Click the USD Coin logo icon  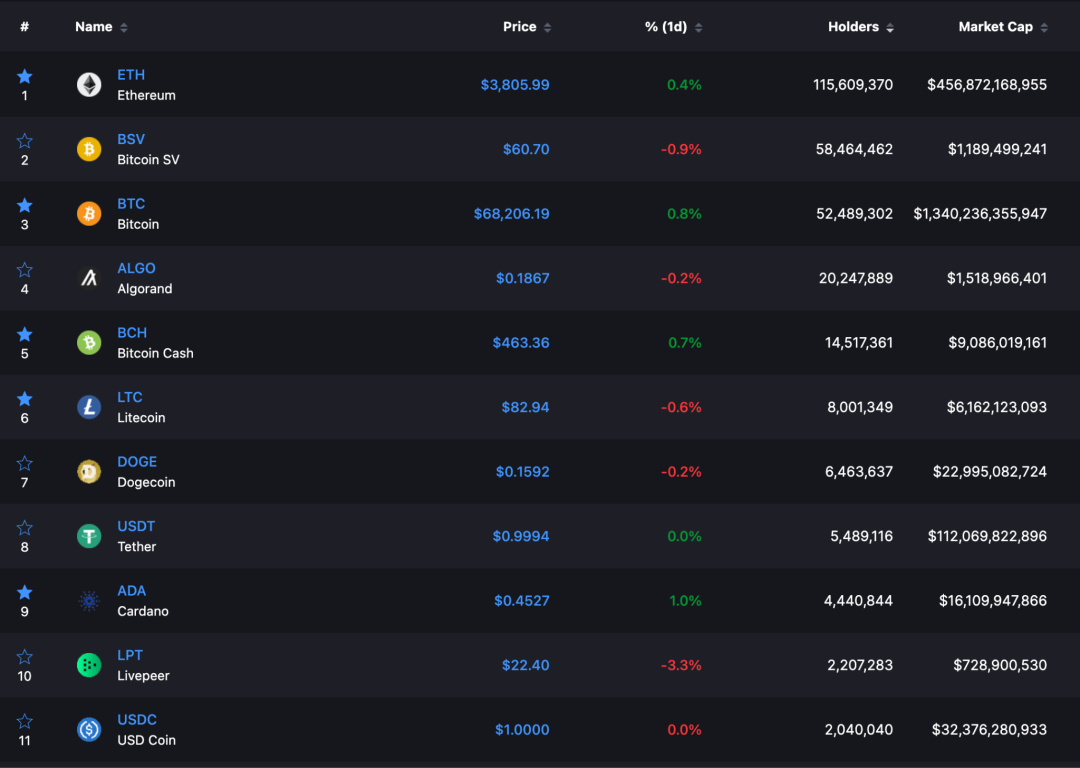tap(89, 730)
